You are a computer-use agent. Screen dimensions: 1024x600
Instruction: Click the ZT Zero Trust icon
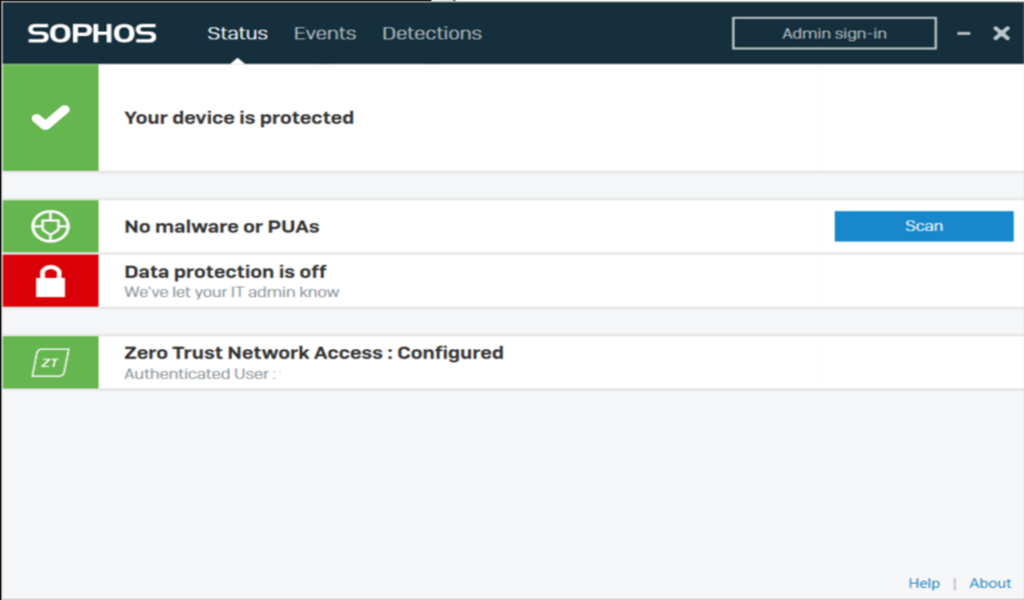50,363
